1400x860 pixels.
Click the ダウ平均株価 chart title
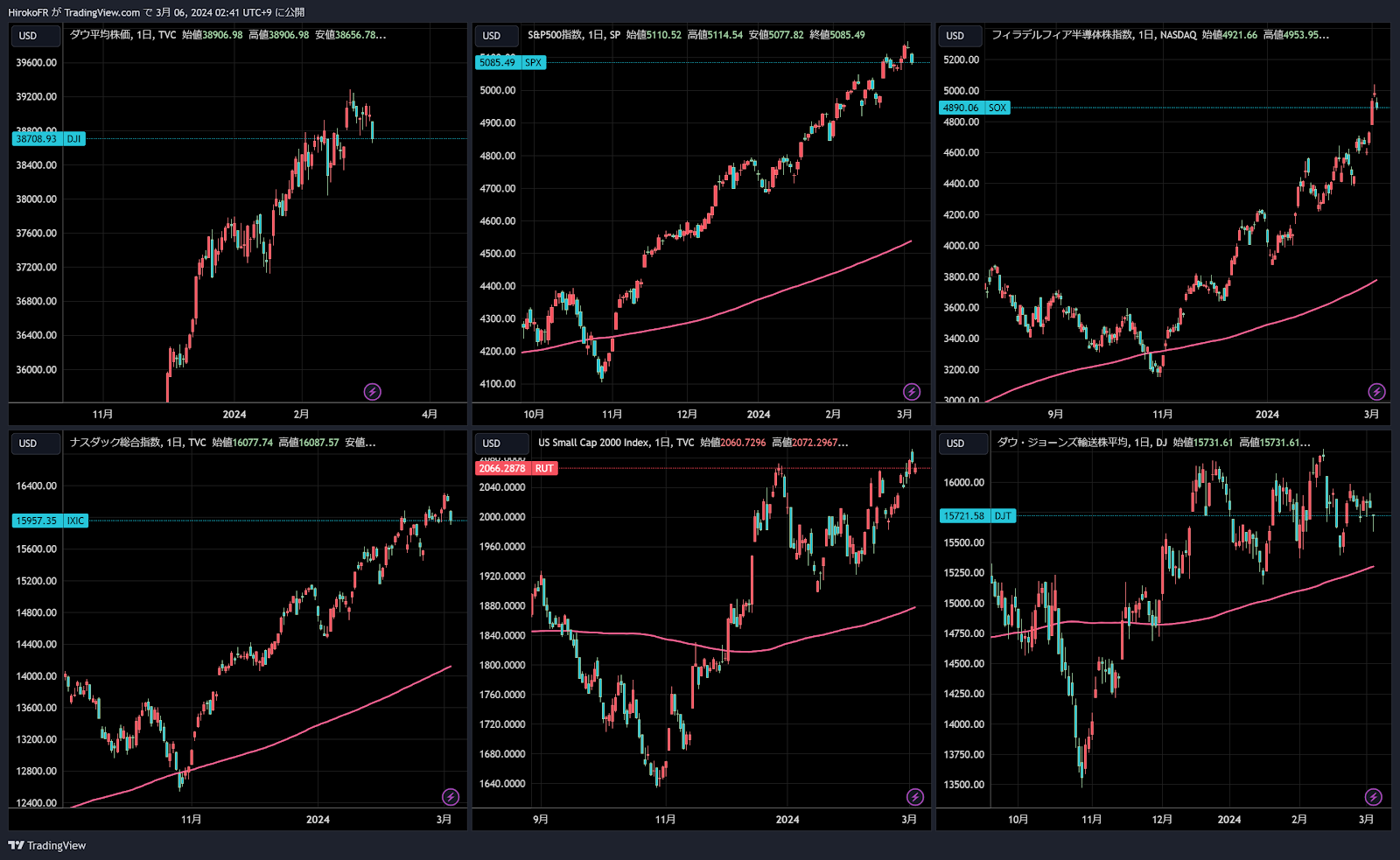tap(100, 35)
